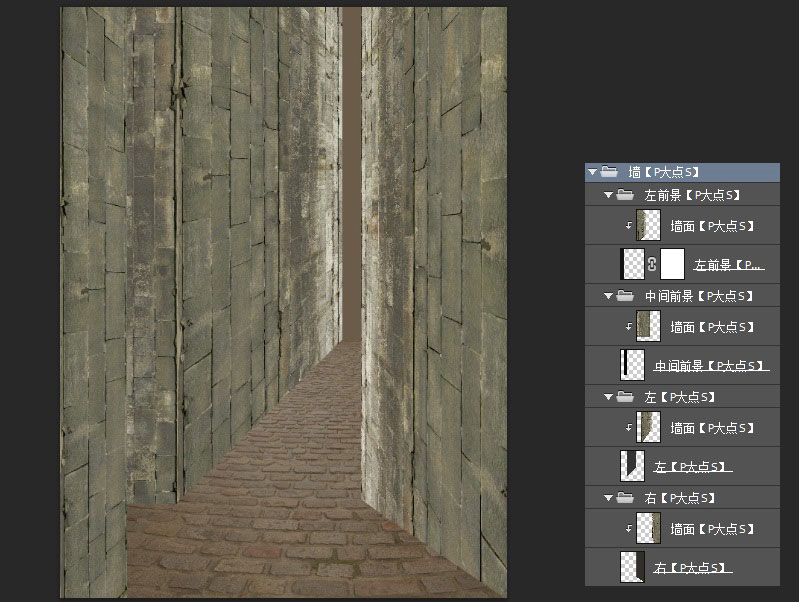Collapse the 墙【P大点S】 top-level group
The width and height of the screenshot is (799, 602).
coord(592,172)
